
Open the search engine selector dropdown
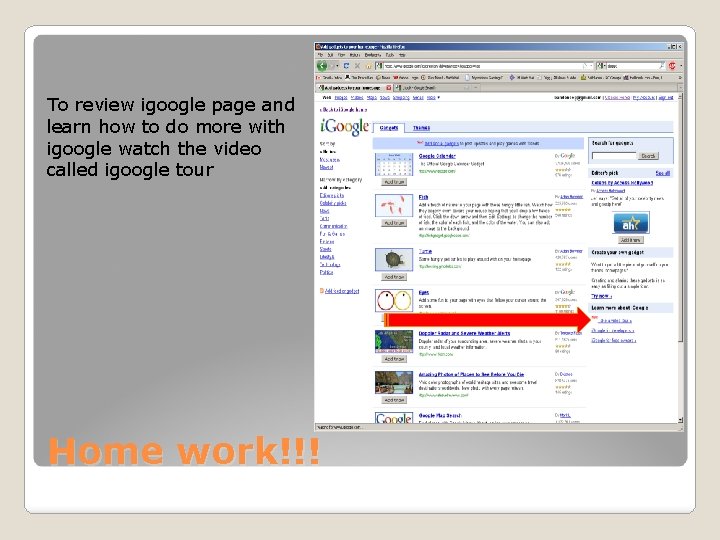click(602, 66)
